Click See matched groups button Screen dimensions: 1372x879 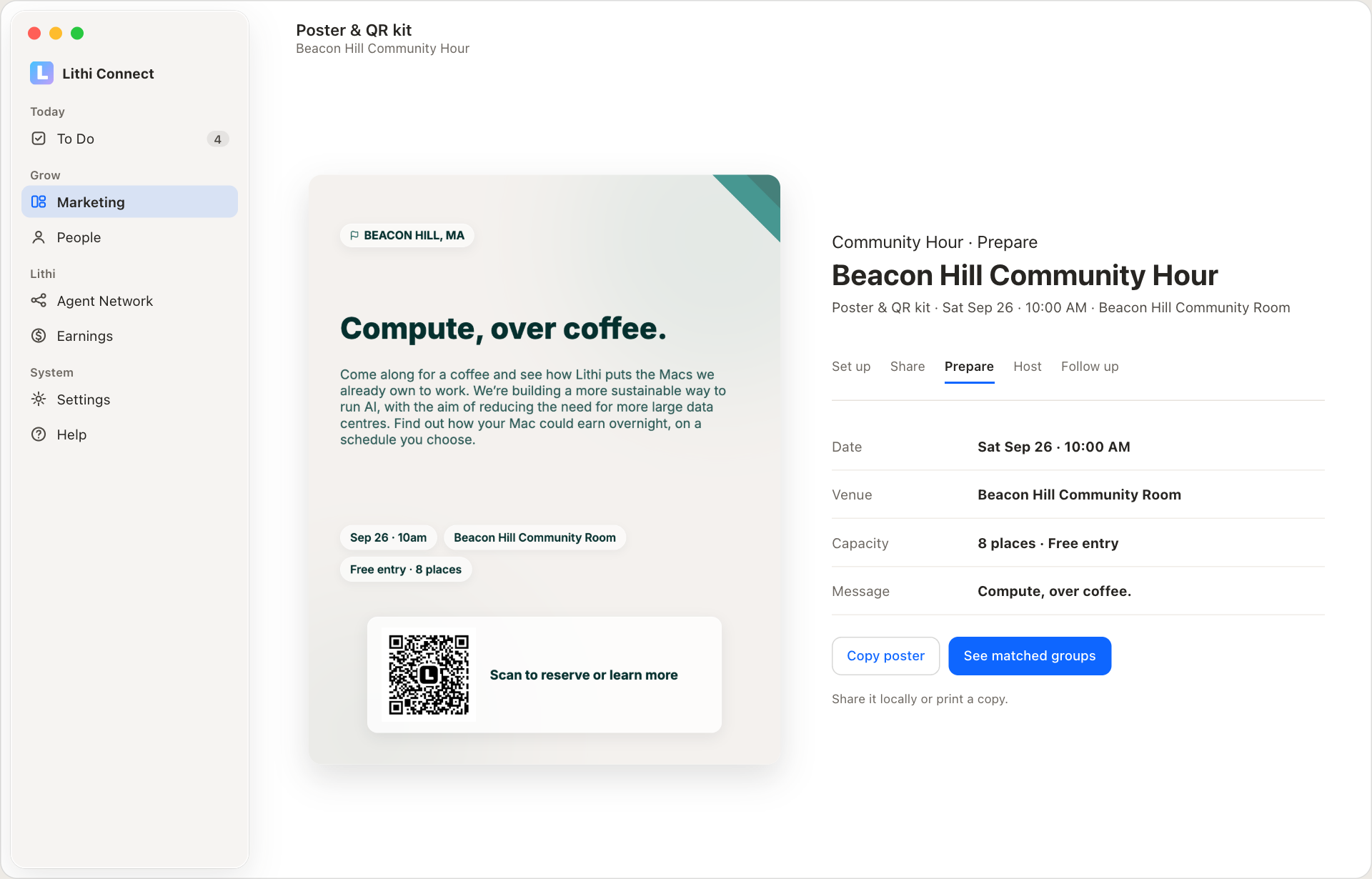point(1030,656)
